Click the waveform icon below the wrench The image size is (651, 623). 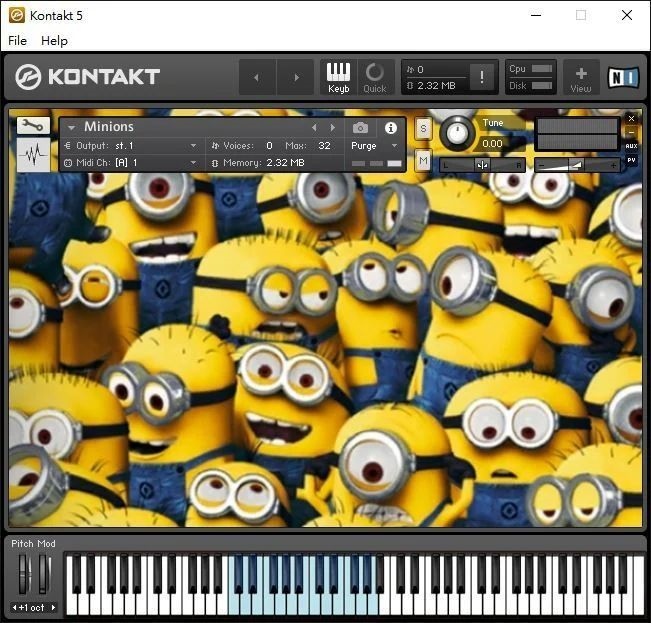33,156
